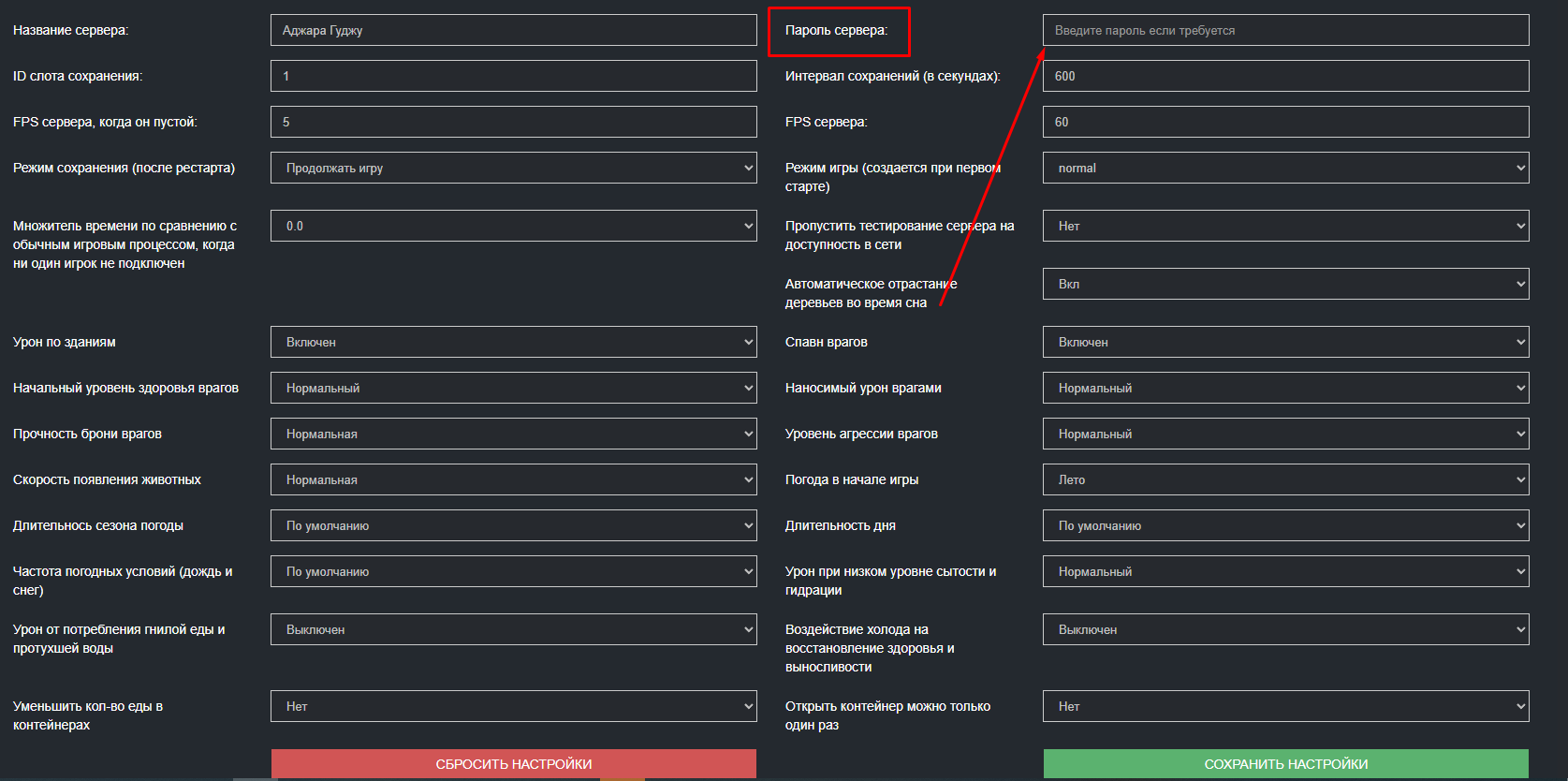This screenshot has height=781, width=1568.
Task: Open the 'Длительность дня' dropdown
Action: click(x=1285, y=525)
